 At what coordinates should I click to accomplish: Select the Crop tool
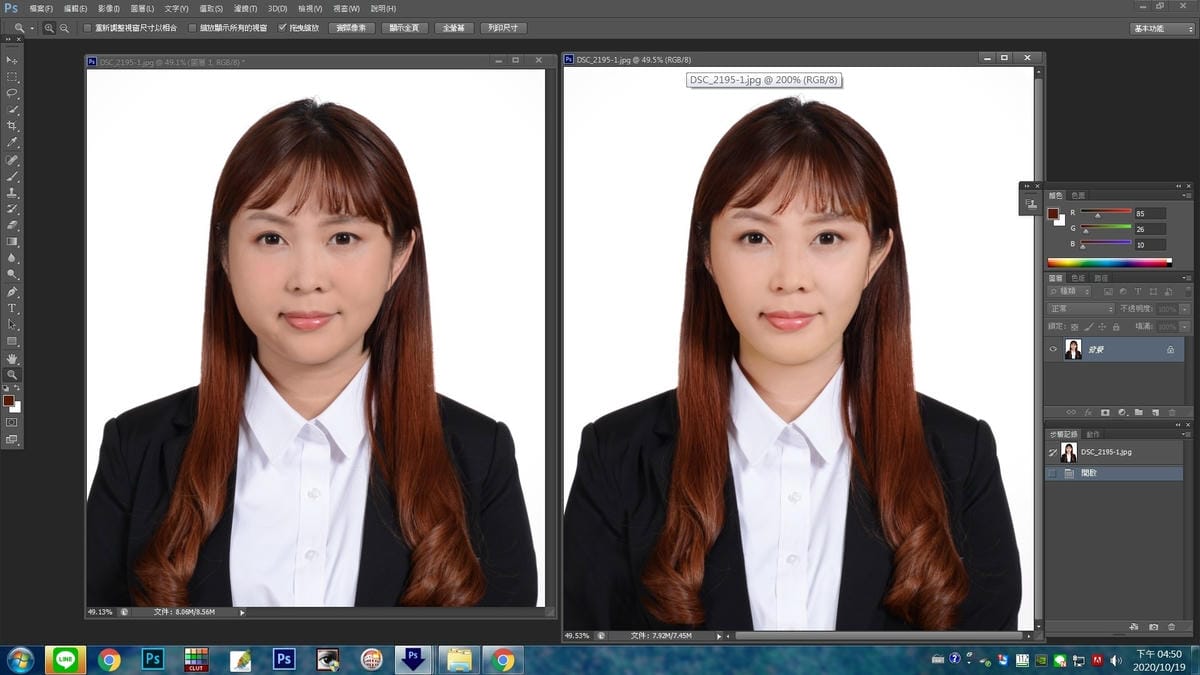pos(12,126)
